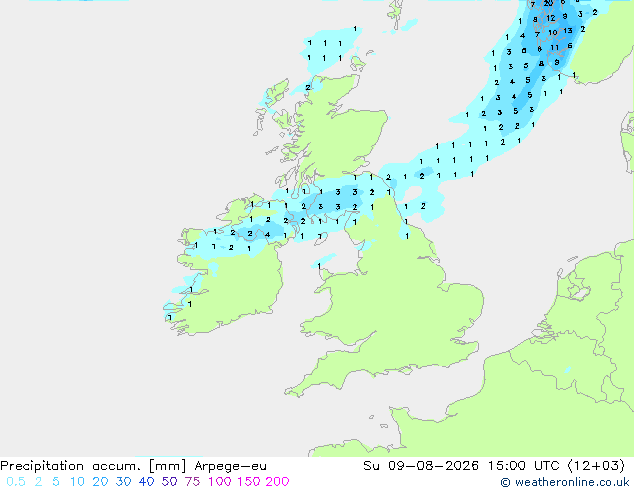Click the 'Precipitation accum. [mm]' title text
The height and width of the screenshot is (490, 634).
pyautogui.click(x=93, y=466)
